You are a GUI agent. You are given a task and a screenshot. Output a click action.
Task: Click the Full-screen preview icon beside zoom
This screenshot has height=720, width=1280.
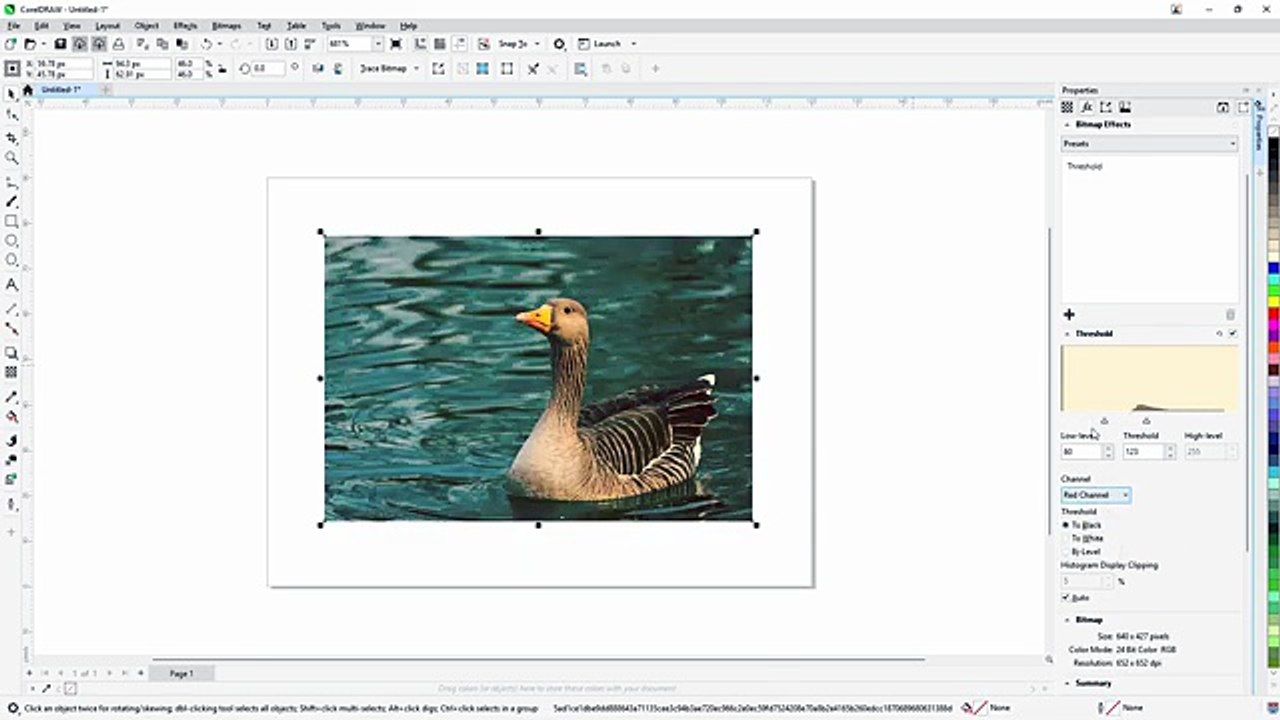pyautogui.click(x=396, y=44)
